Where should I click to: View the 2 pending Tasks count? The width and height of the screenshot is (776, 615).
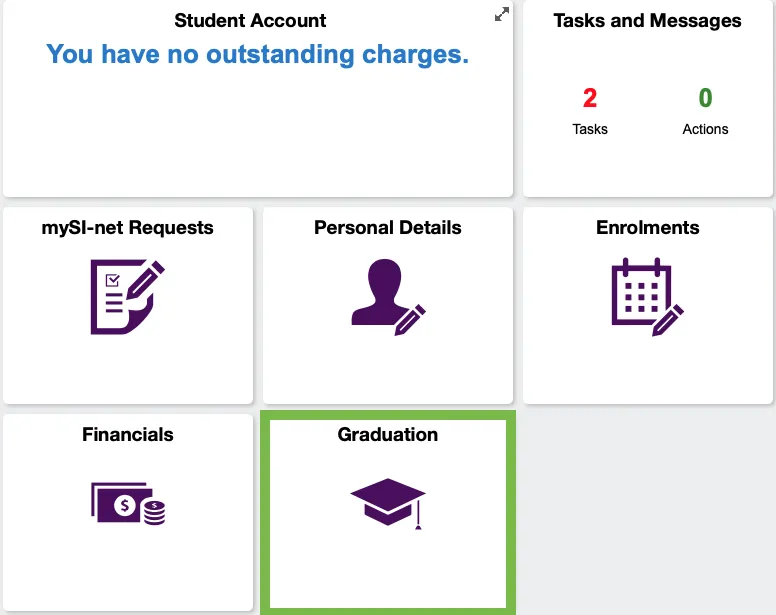click(589, 97)
